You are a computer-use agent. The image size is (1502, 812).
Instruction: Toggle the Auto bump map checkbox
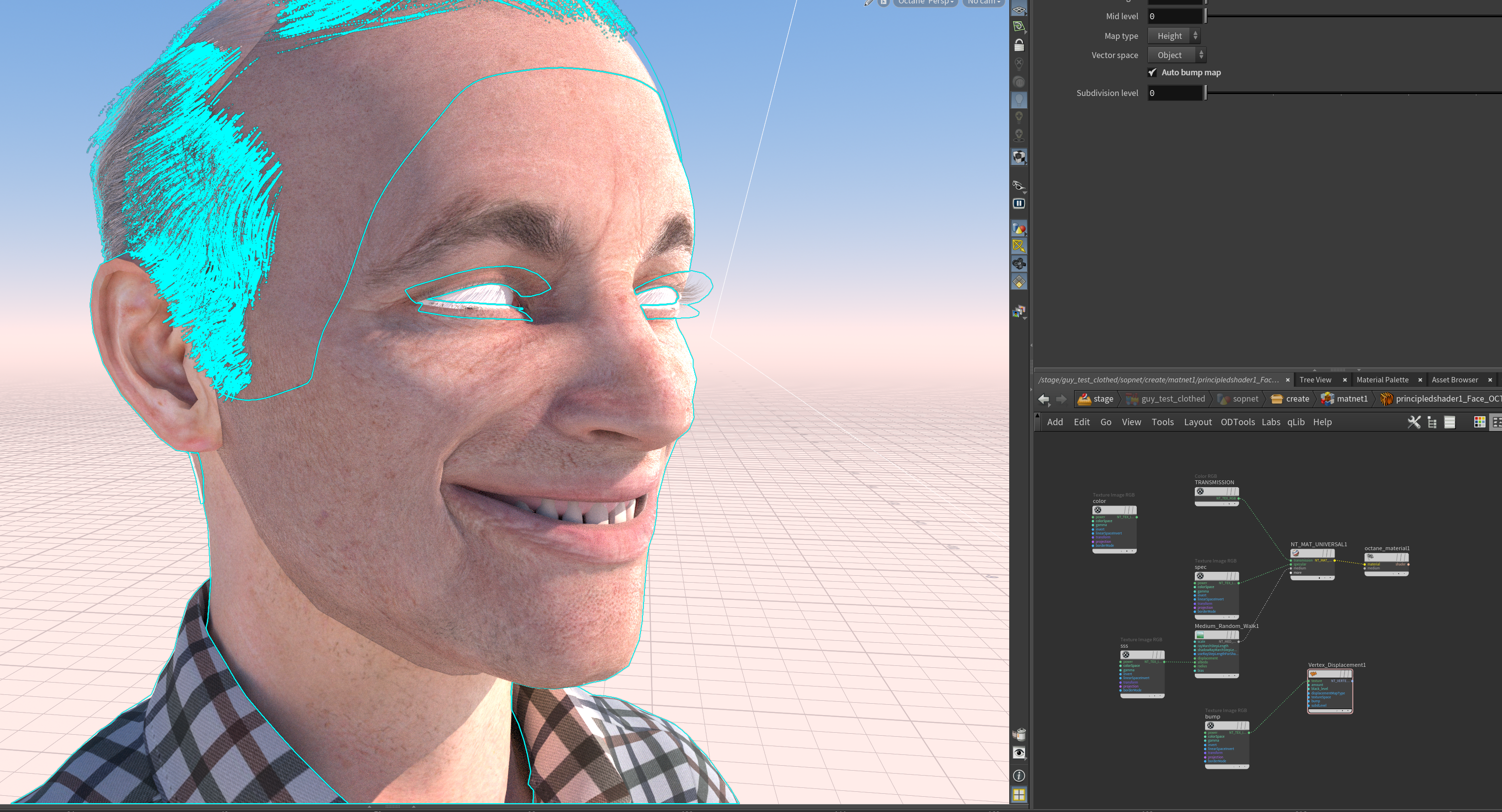(x=1152, y=72)
